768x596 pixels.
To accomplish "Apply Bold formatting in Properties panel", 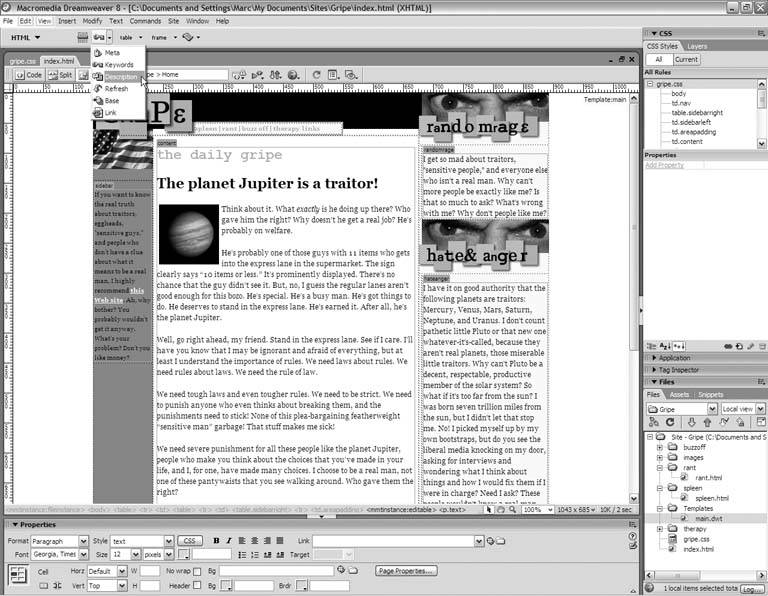I will [216, 541].
